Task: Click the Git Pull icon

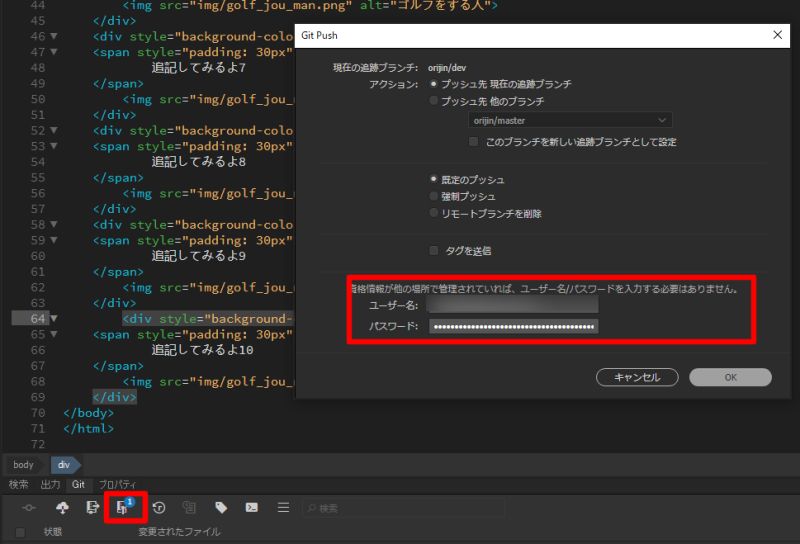Action: 92,507
